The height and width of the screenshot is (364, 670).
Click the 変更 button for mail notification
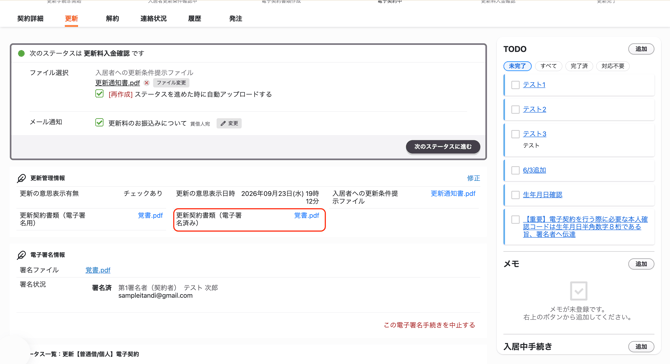(x=229, y=123)
